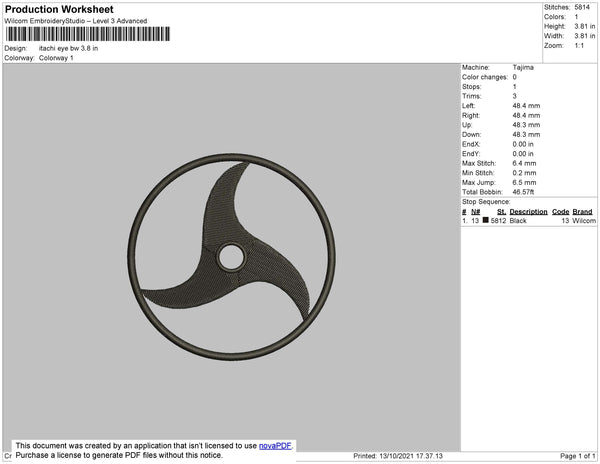Click the Height value 3.81 in
Image resolution: width=600 pixels, height=464 pixels.
coord(585,26)
